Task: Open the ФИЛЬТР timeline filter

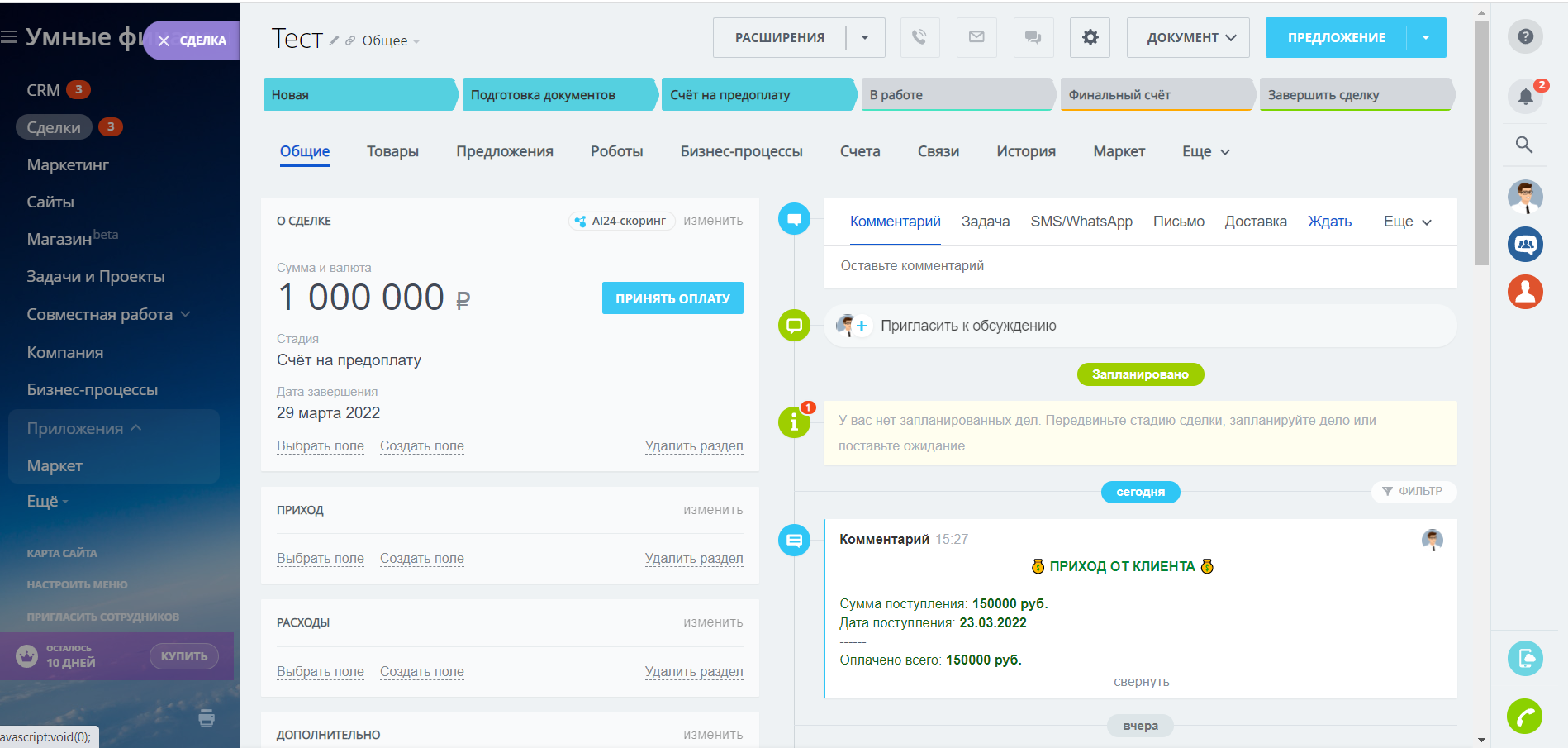Action: pyautogui.click(x=1413, y=491)
